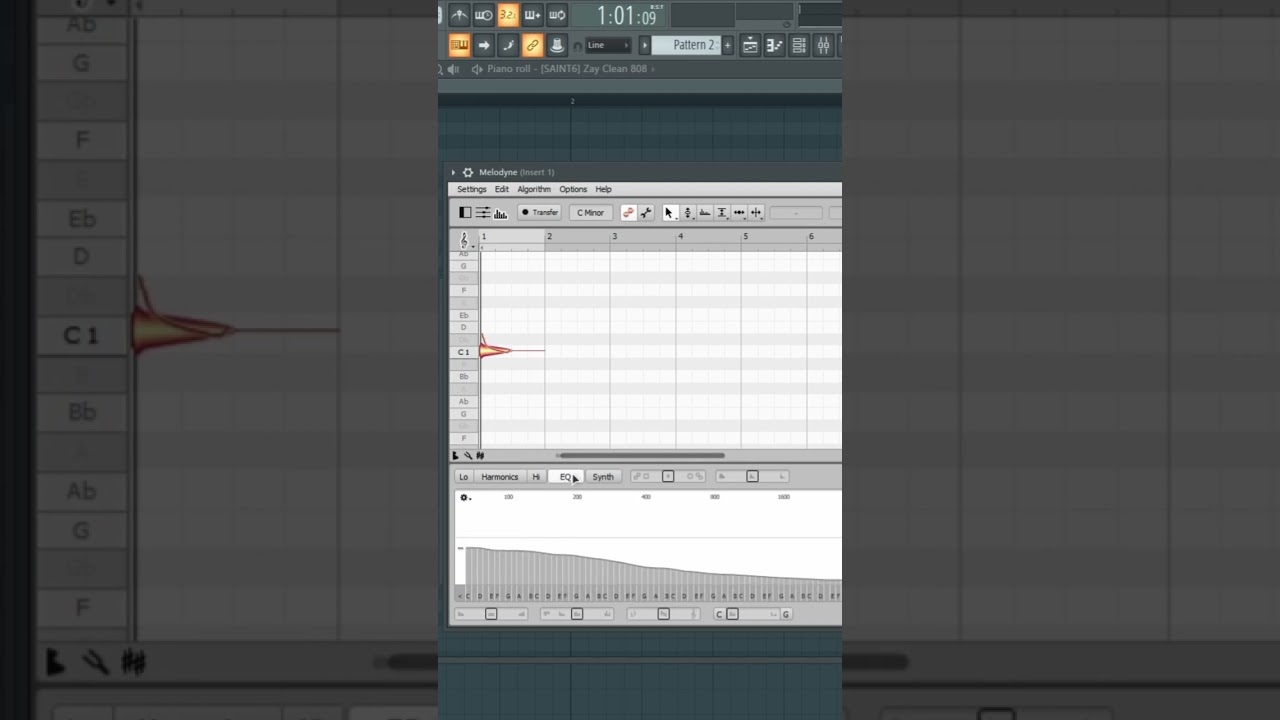
Task: Click the Hi button in sound editor
Action: (536, 477)
